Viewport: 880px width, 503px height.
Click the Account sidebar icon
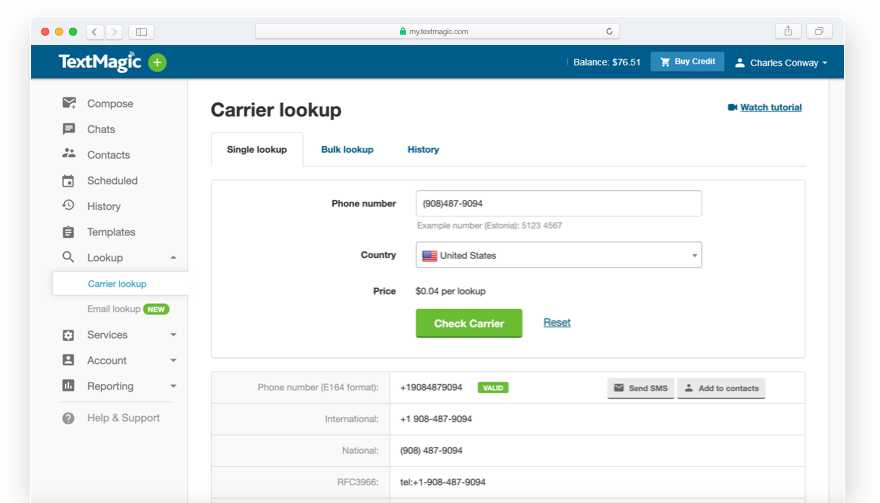click(x=68, y=360)
